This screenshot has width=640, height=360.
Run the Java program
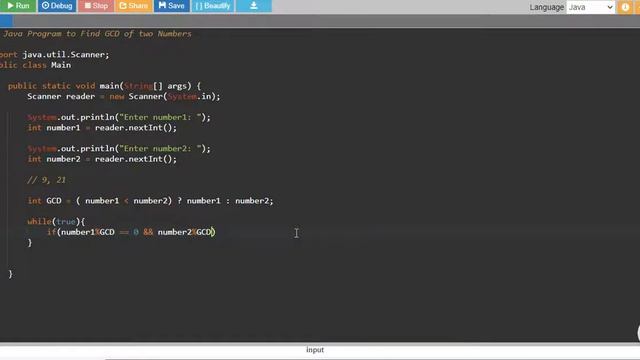(18, 6)
